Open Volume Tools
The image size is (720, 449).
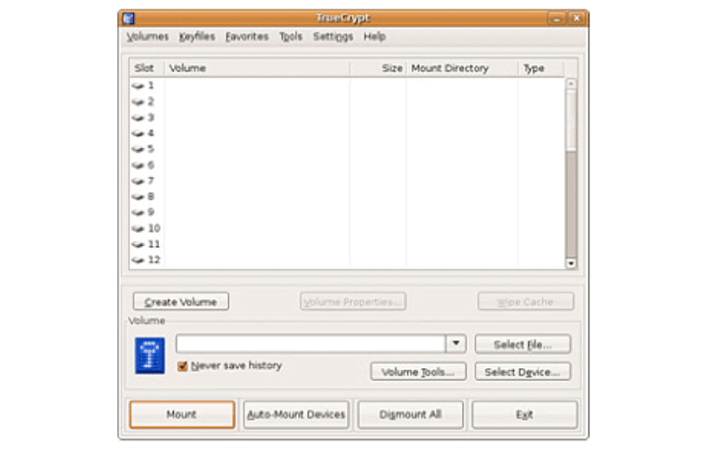418,372
